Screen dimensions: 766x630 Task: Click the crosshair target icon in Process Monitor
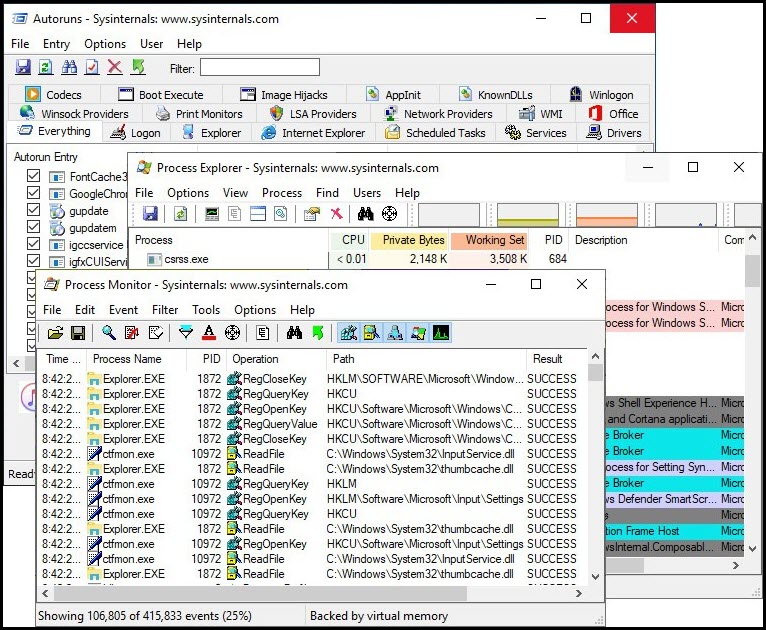[x=233, y=333]
